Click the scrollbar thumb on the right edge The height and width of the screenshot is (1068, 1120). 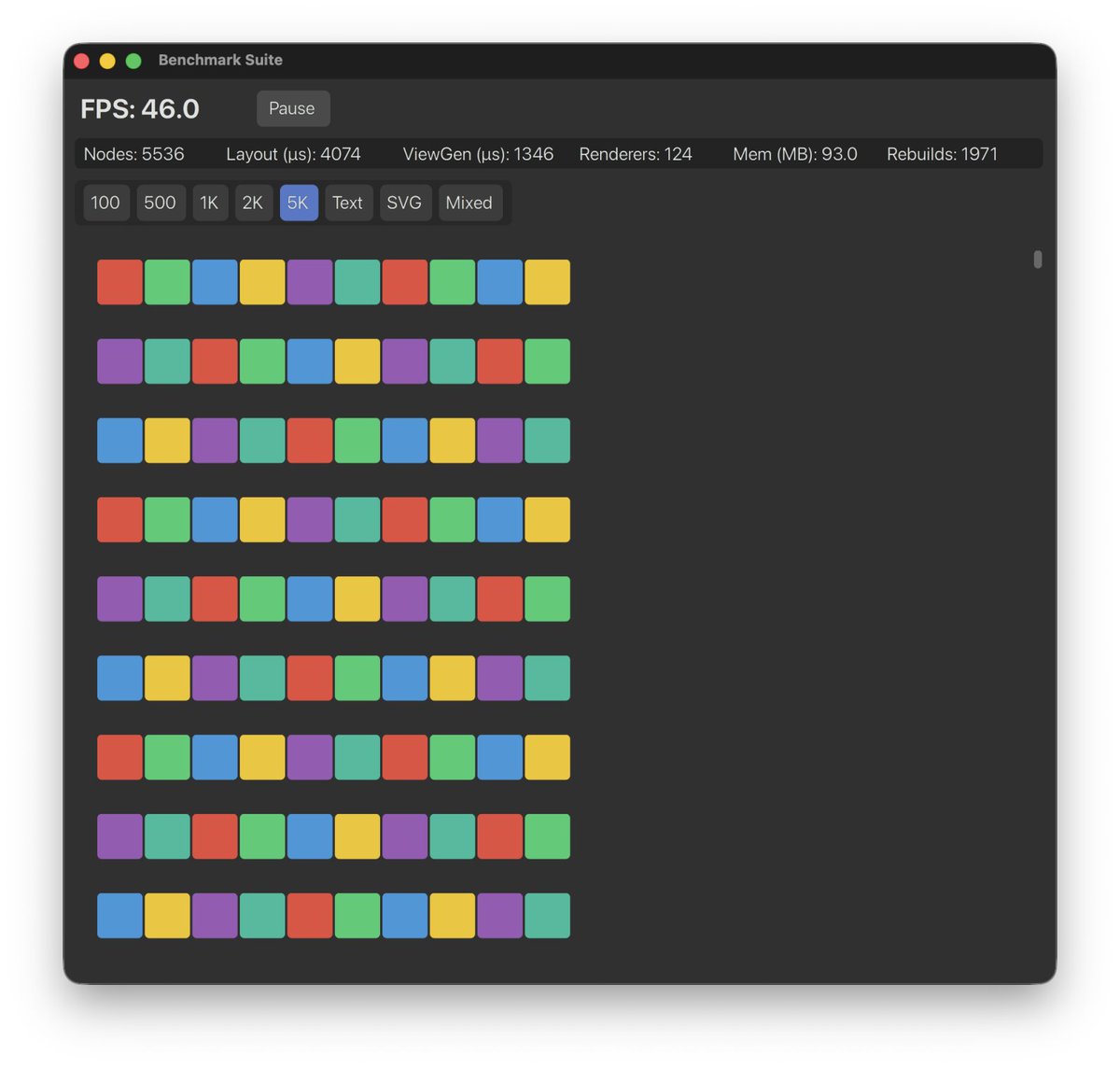coord(1036,259)
